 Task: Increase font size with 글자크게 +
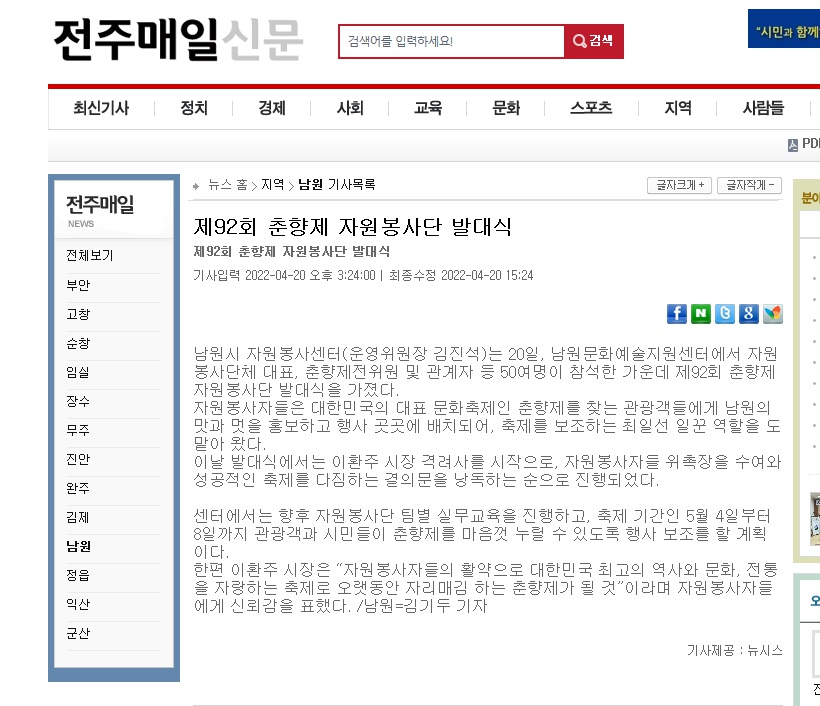[x=680, y=185]
